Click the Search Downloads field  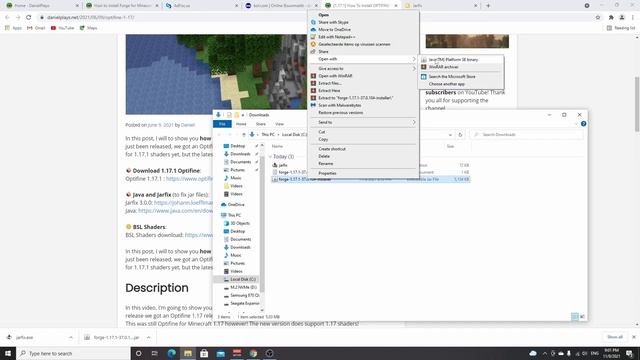tap(527, 135)
